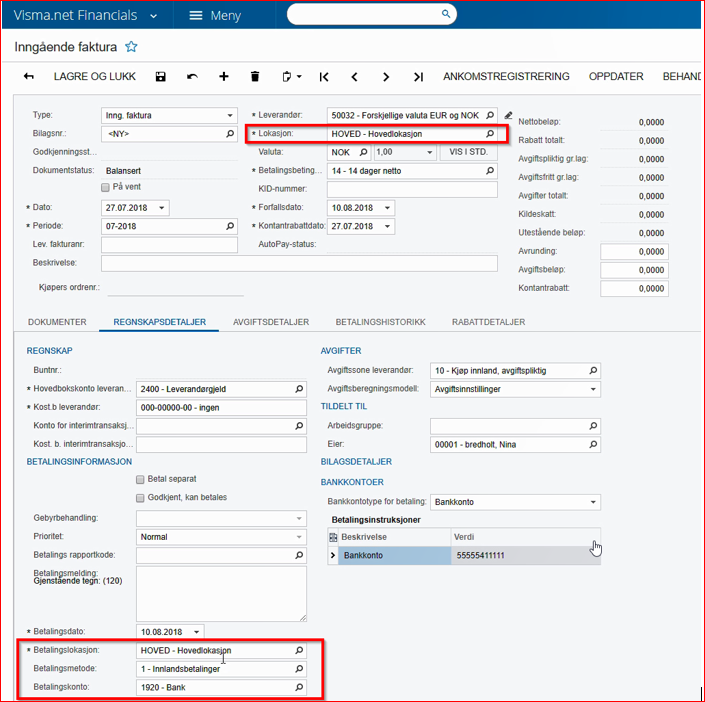Click the OPPDATER button
The height and width of the screenshot is (702, 705).
[616, 76]
